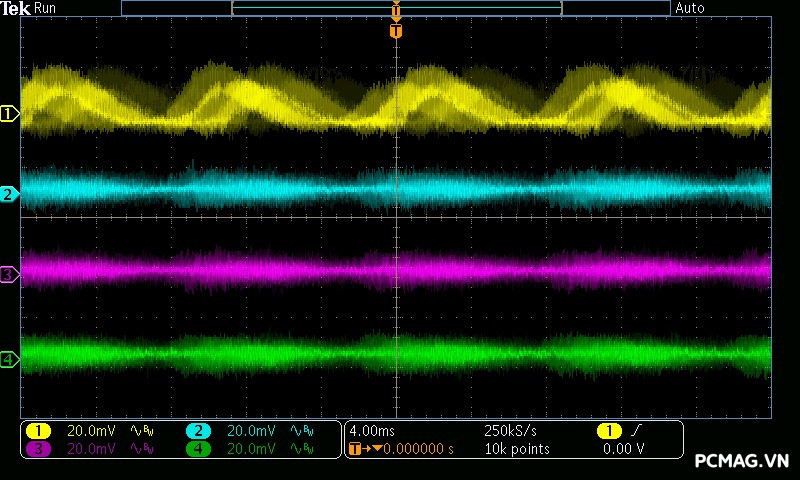Image resolution: width=800 pixels, height=480 pixels.
Task: Click the orange trigger position T marker
Action: coord(396,31)
